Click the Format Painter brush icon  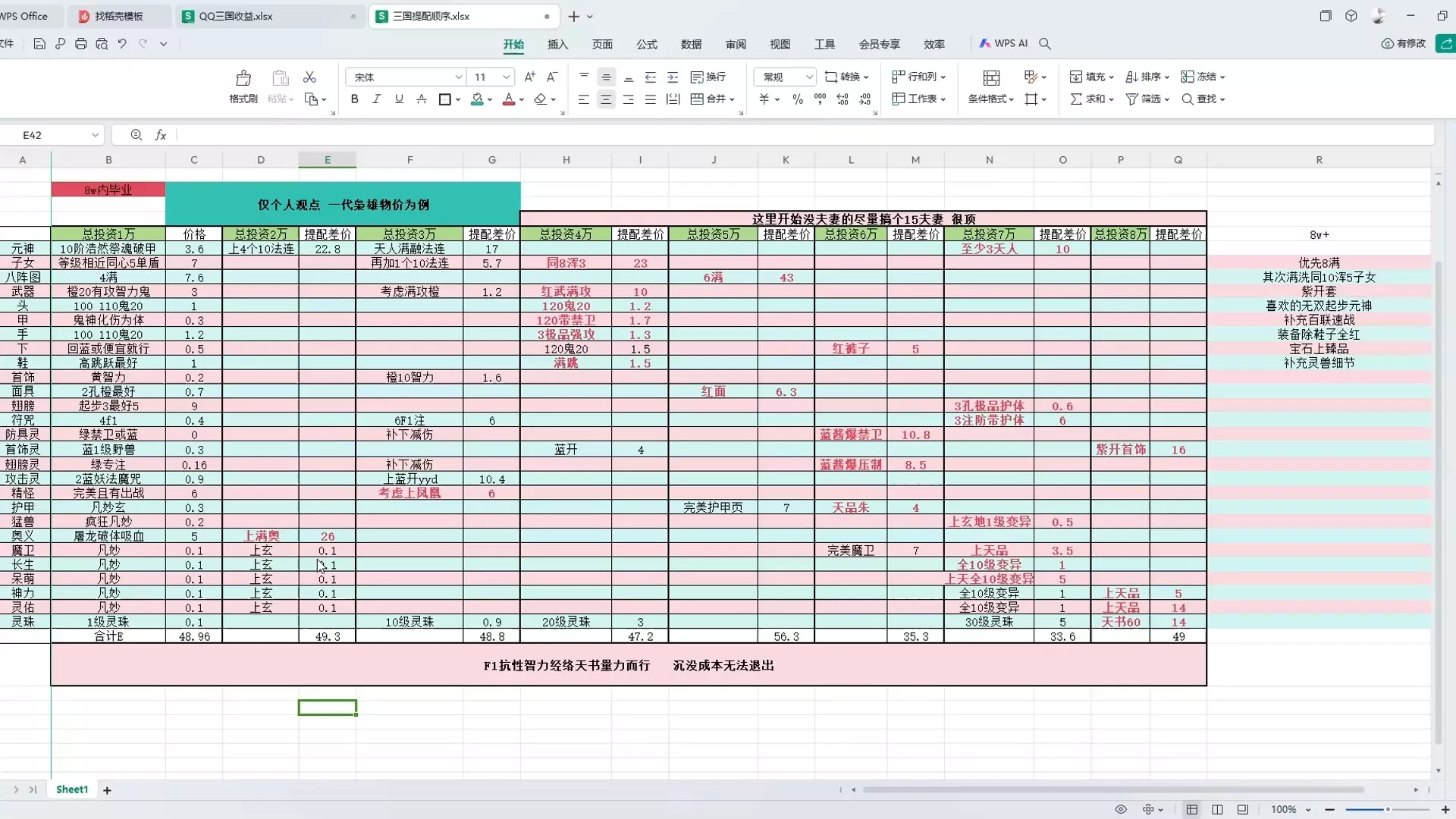[x=243, y=78]
